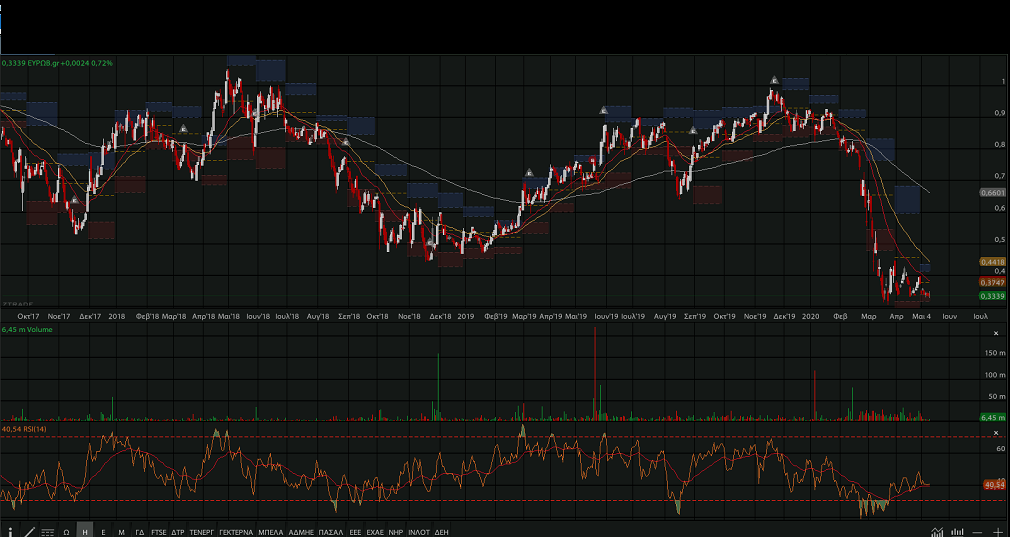
Task: Toggle the Ω timeframe button
Action: [x=66, y=532]
